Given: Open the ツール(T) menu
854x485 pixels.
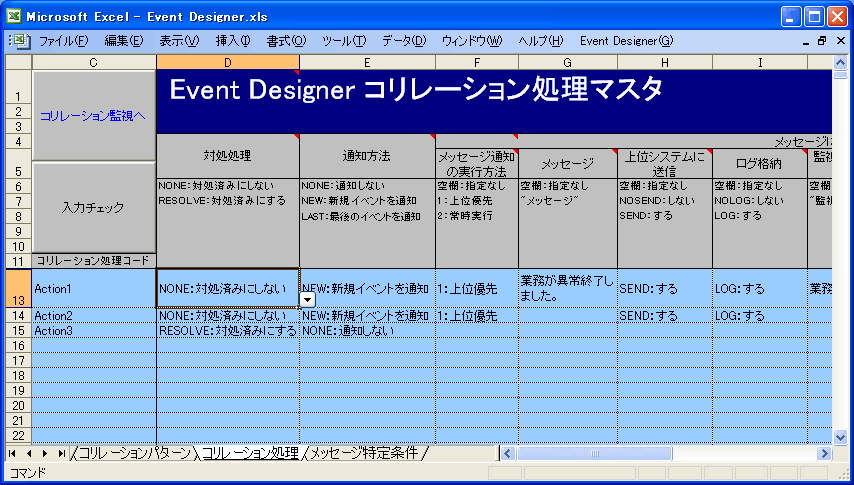Looking at the screenshot, I should 344,41.
